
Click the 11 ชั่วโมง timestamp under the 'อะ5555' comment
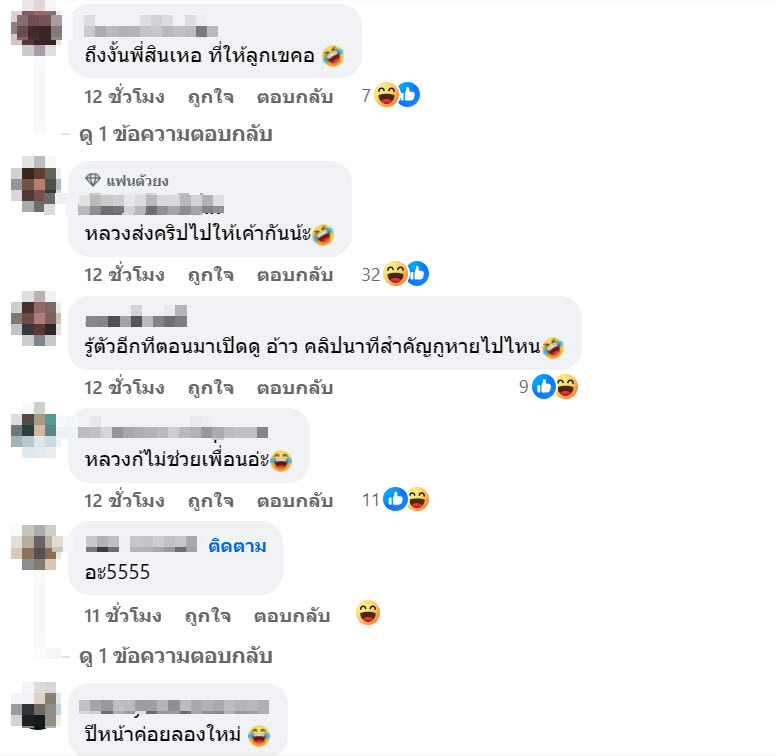(x=122, y=616)
